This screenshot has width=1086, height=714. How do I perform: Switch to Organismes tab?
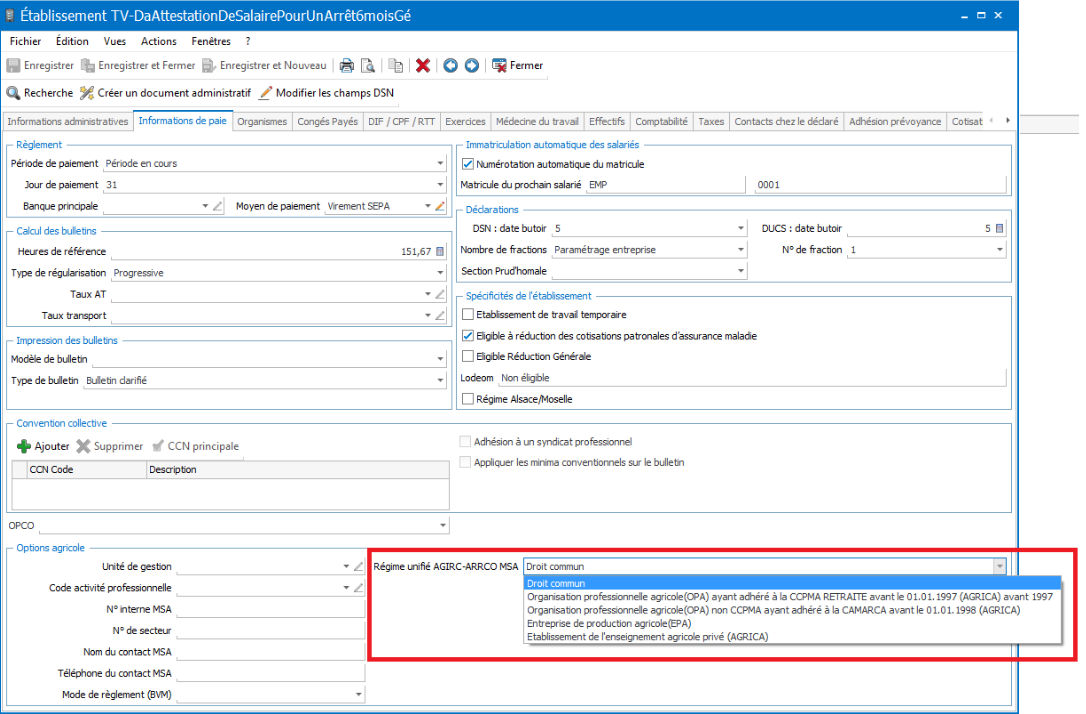click(x=262, y=122)
